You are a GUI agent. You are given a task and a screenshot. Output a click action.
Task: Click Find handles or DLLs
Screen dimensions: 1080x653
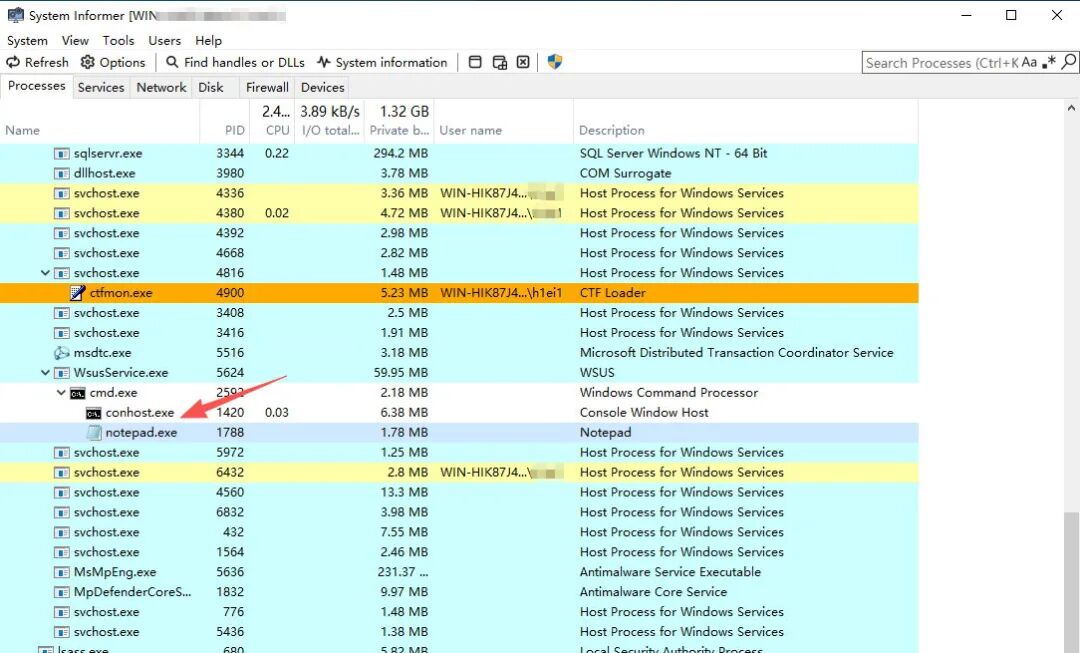click(x=235, y=62)
